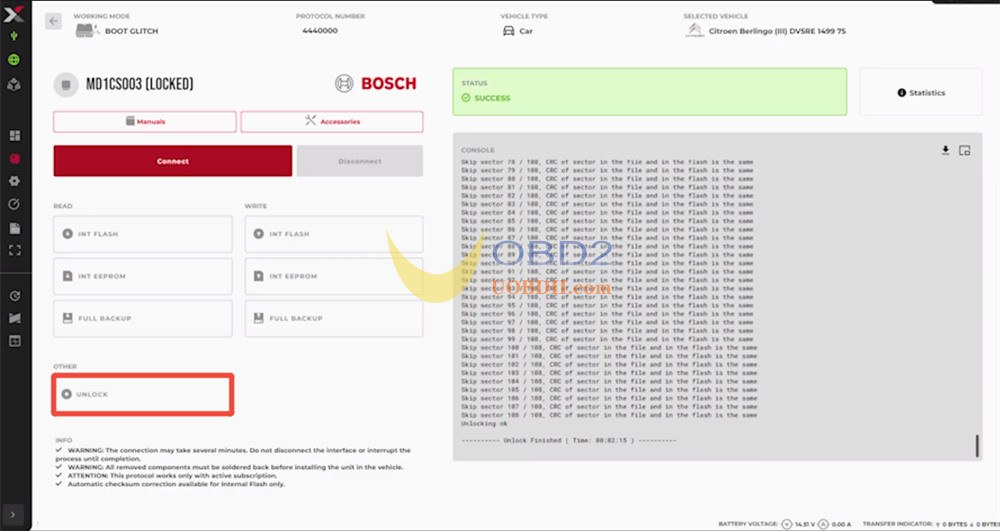
Task: Click the 'Unlocking ok' console line
Action: click(x=484, y=423)
